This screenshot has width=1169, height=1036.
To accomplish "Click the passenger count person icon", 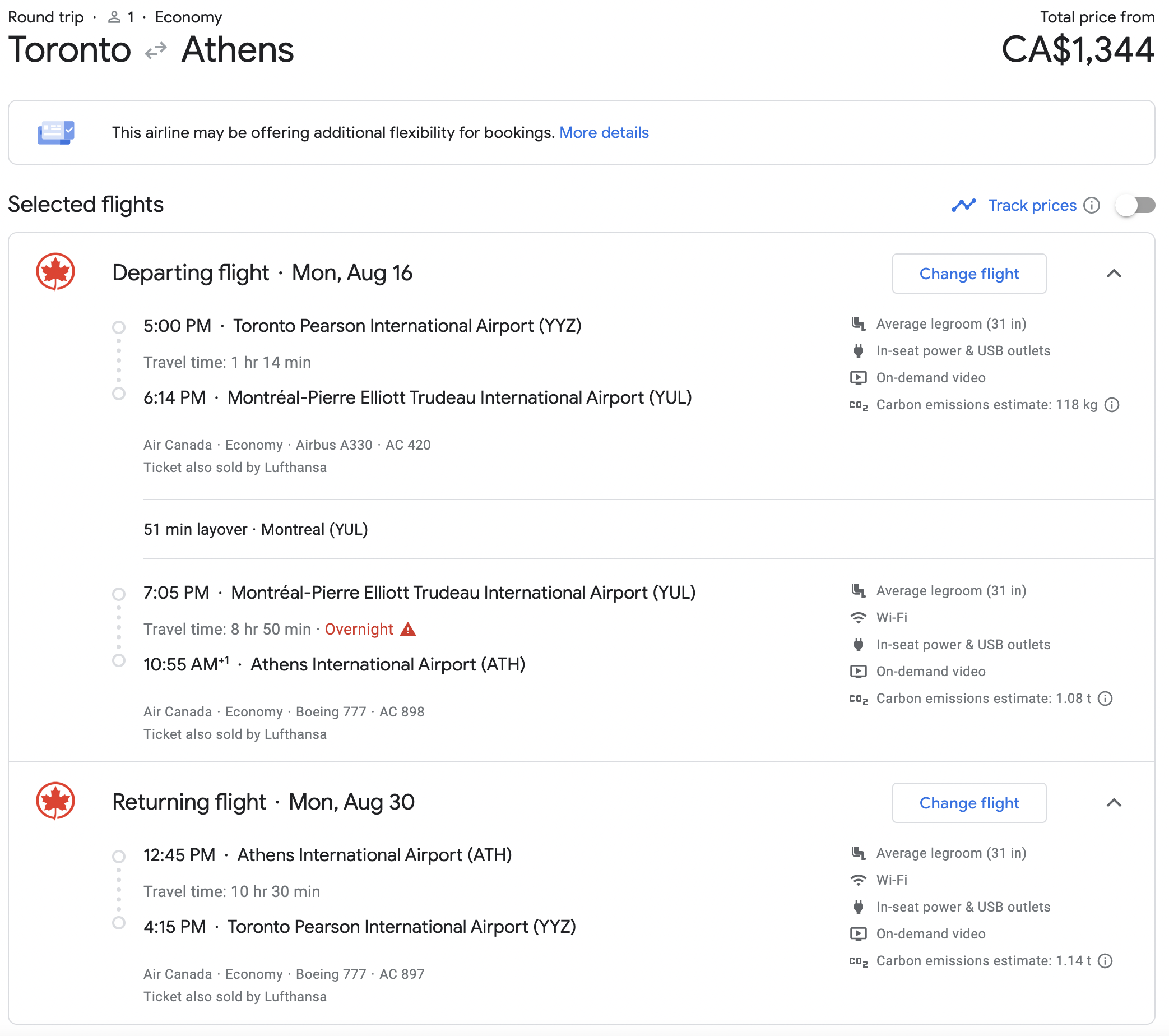I will tap(114, 17).
